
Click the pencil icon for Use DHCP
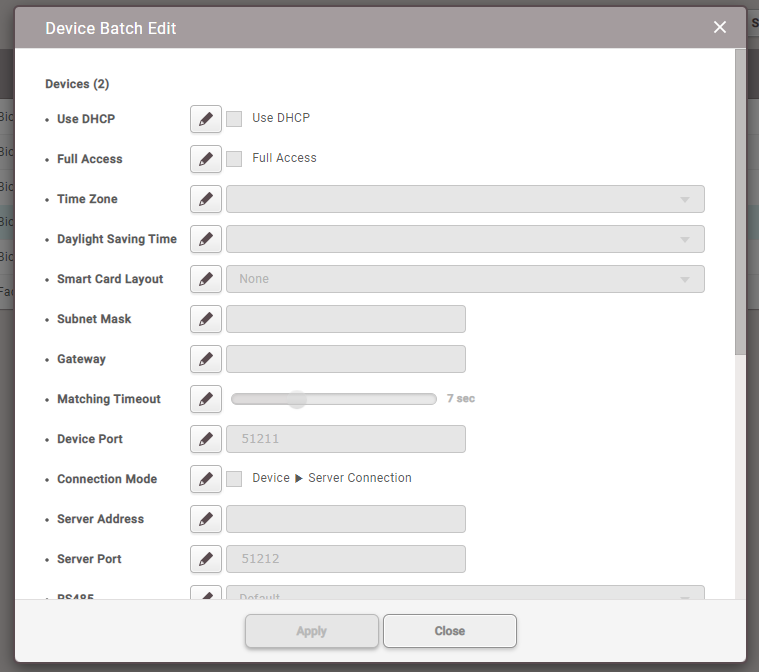click(x=205, y=119)
